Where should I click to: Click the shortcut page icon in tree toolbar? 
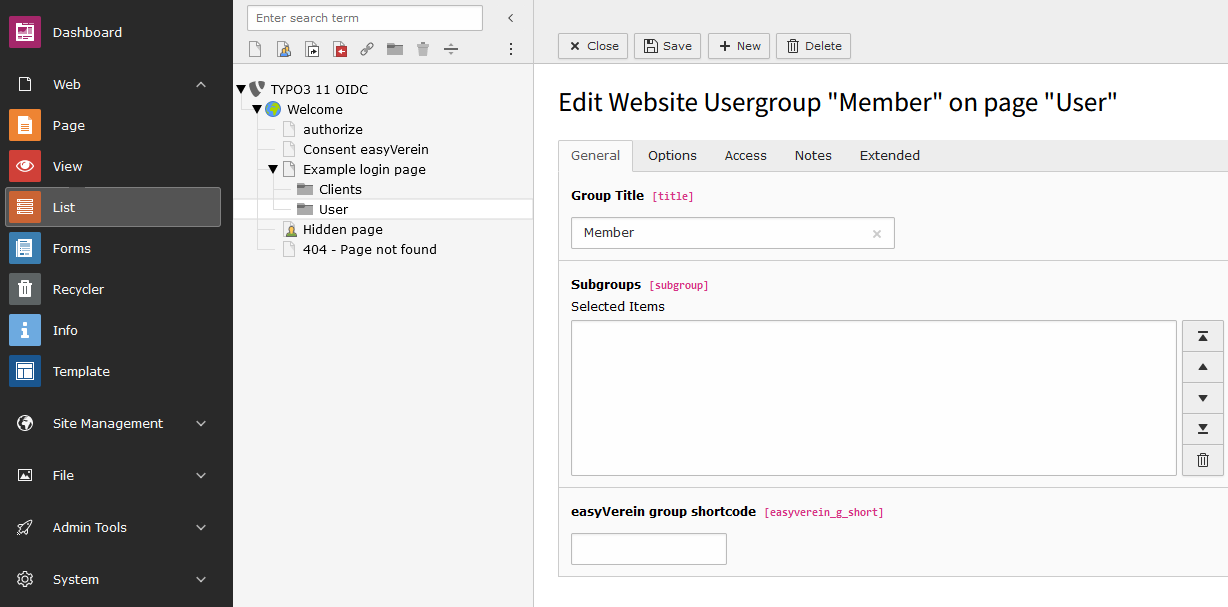pos(311,49)
